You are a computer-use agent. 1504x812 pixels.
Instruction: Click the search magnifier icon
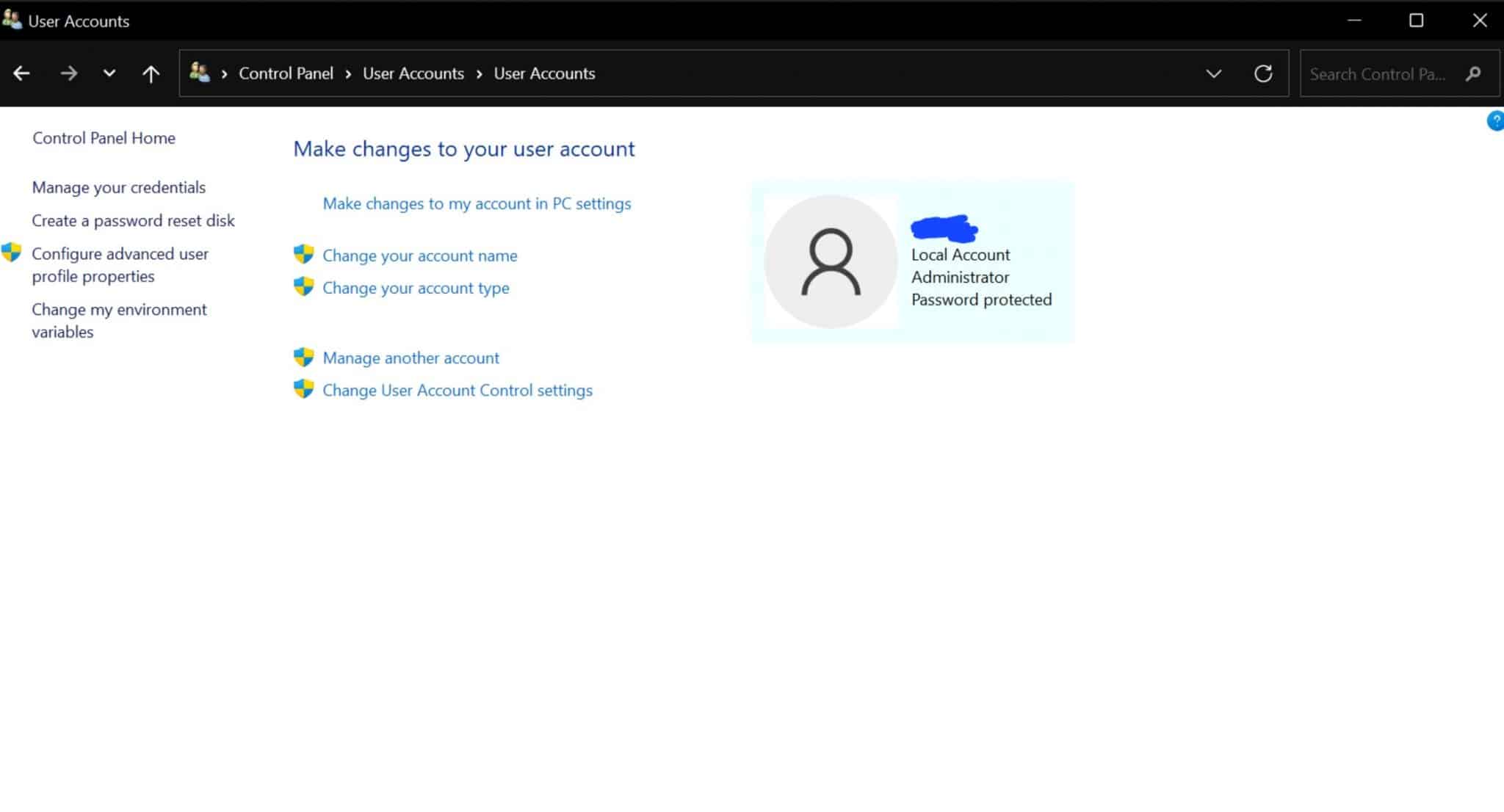[x=1472, y=73]
